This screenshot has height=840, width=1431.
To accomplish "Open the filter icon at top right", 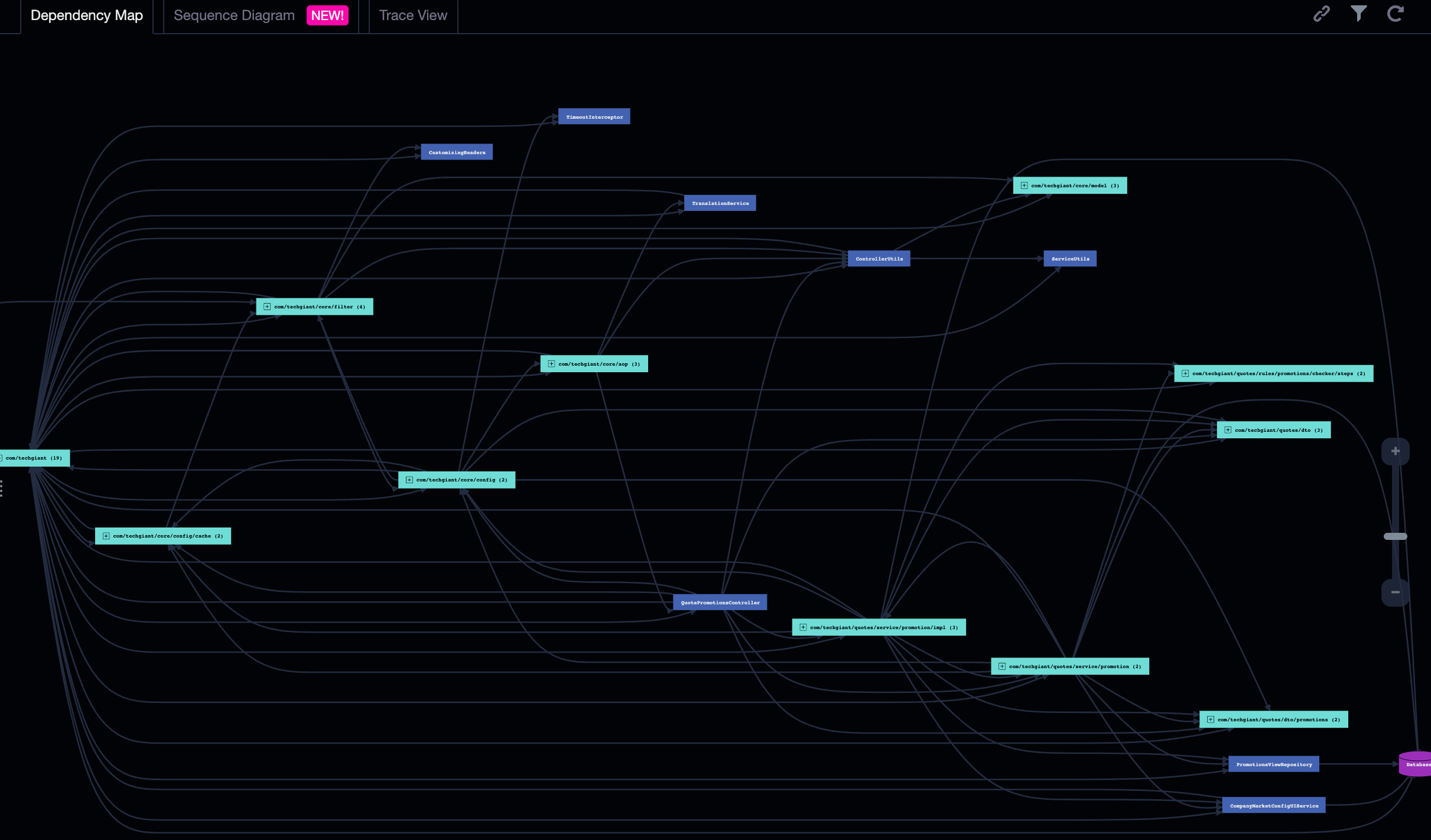I will tap(1358, 13).
